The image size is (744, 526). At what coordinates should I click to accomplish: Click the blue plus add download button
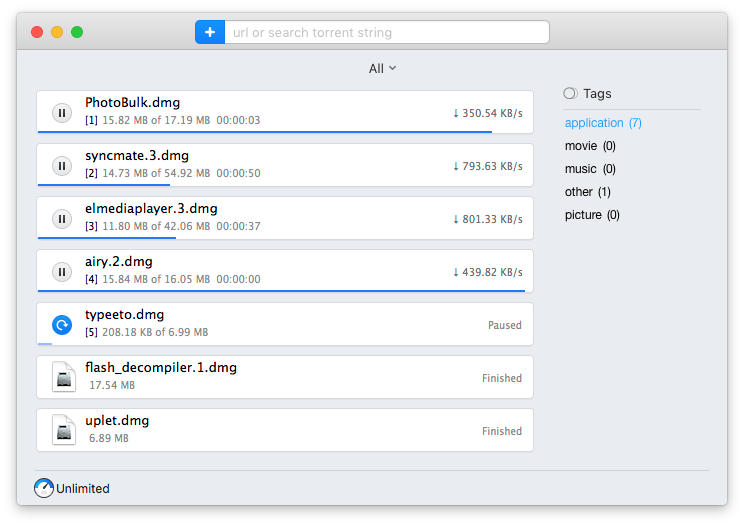tap(210, 32)
